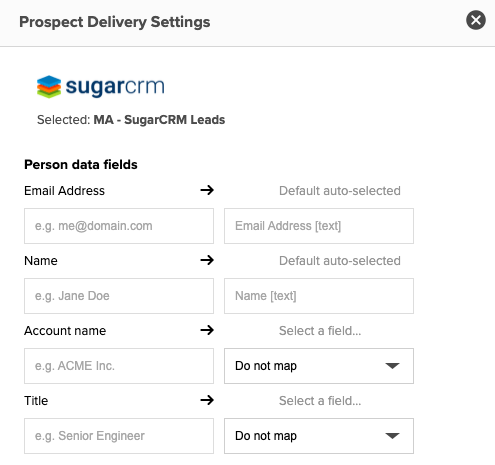Screen dimensions: 495x465
Task: Open the Account name mapping dropdown
Action: pos(319,366)
